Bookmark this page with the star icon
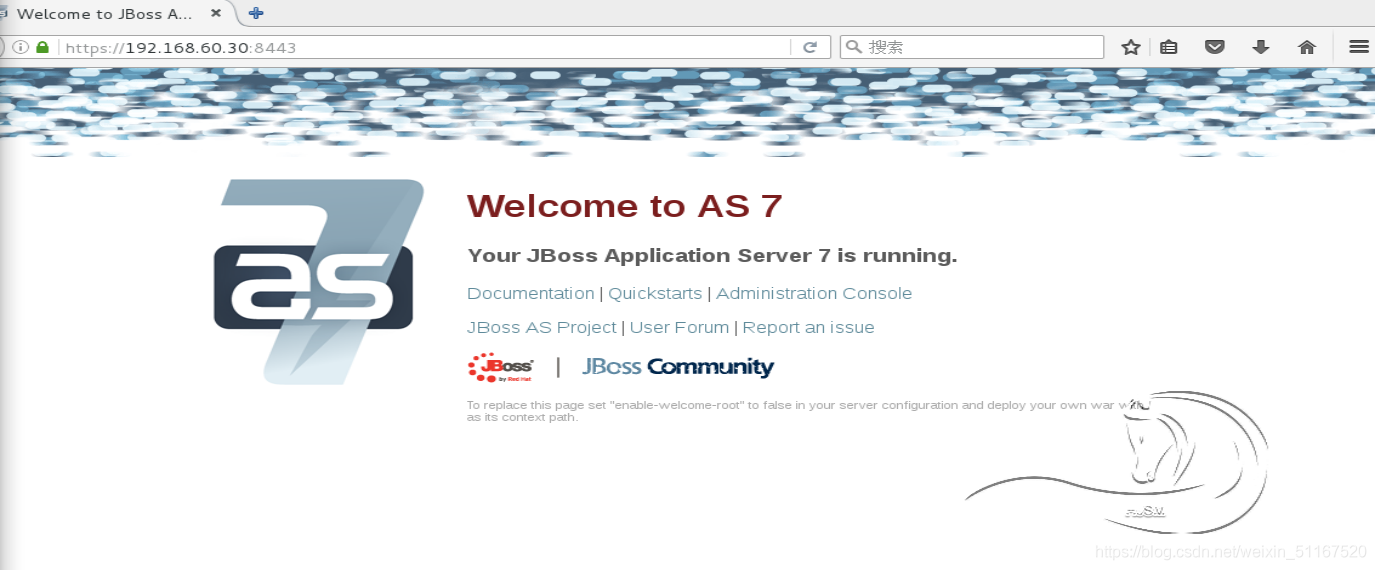The width and height of the screenshot is (1376, 570). (x=1131, y=47)
